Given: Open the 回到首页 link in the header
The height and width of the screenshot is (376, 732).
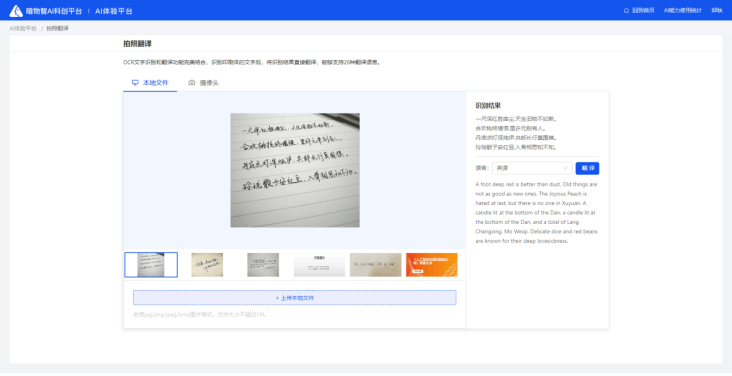Looking at the screenshot, I should 643,11.
